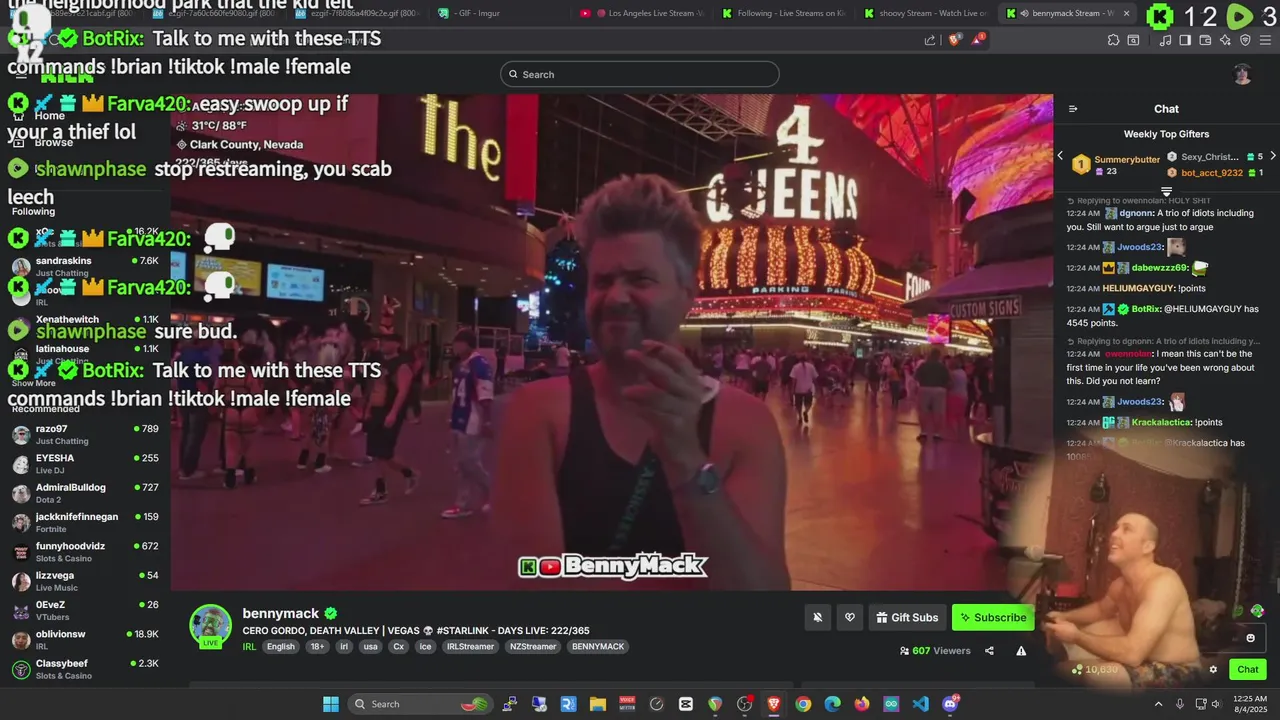Switch to the shoovy Stream tab

click(924, 13)
